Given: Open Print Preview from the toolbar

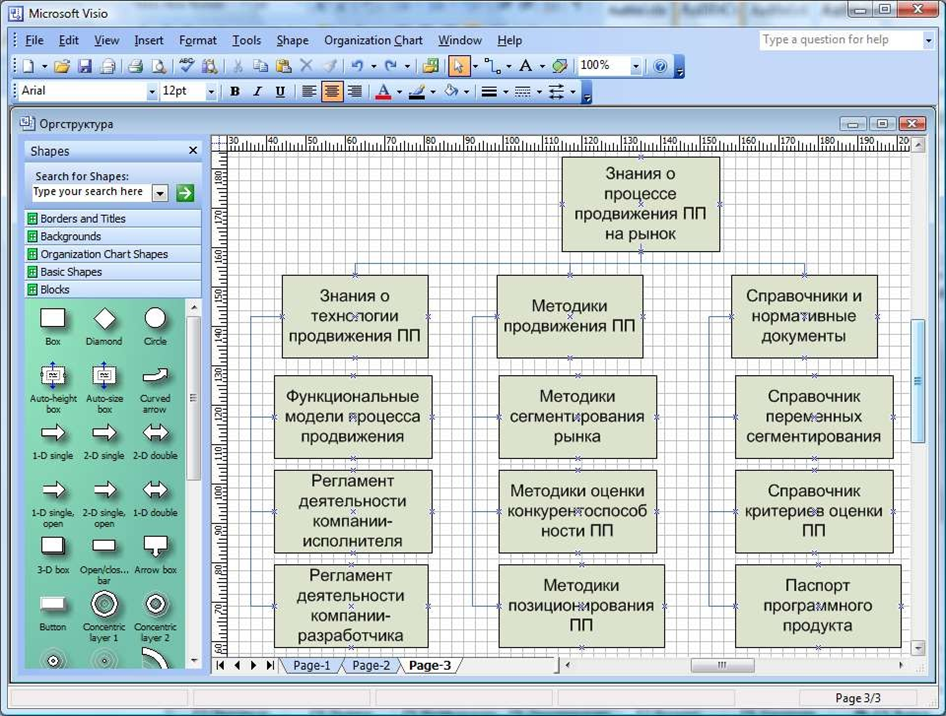Looking at the screenshot, I should [x=158, y=66].
